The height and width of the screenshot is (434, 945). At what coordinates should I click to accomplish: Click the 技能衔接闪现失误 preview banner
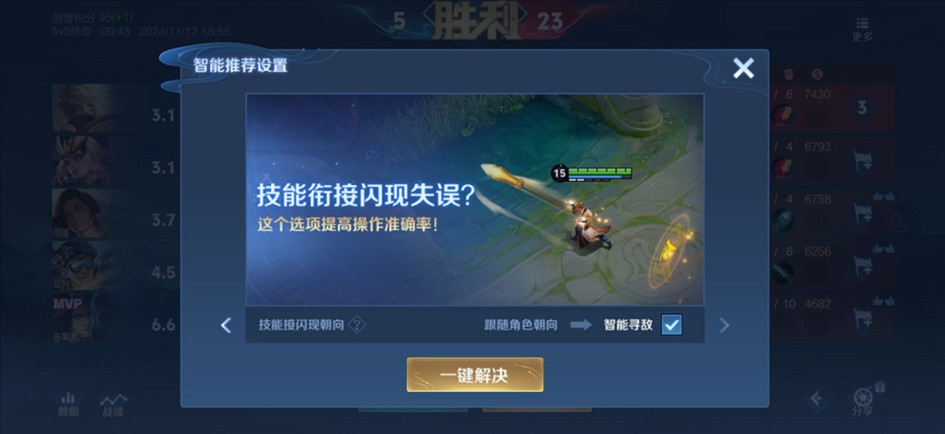[475, 200]
